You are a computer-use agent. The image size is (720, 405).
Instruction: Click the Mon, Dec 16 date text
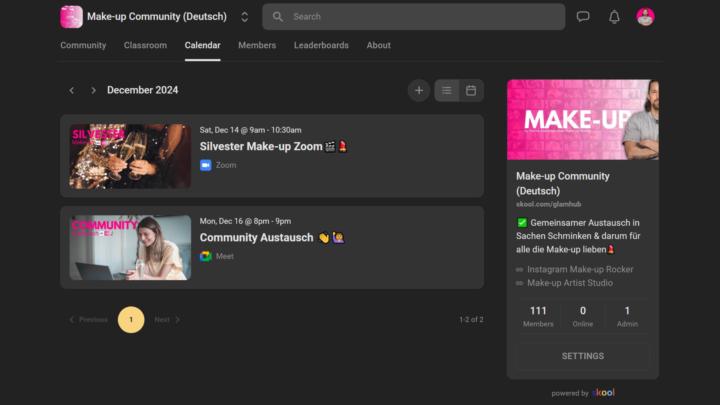pyautogui.click(x=245, y=221)
